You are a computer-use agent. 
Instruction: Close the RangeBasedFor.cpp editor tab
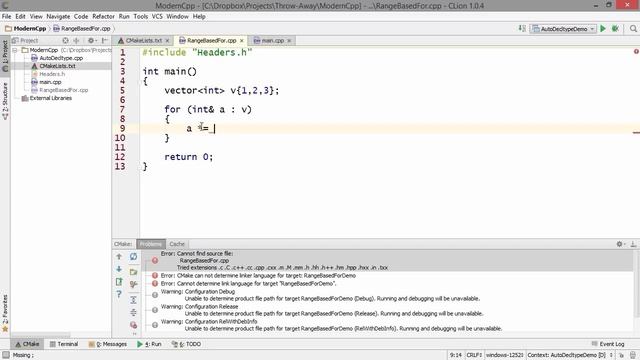pyautogui.click(x=242, y=41)
